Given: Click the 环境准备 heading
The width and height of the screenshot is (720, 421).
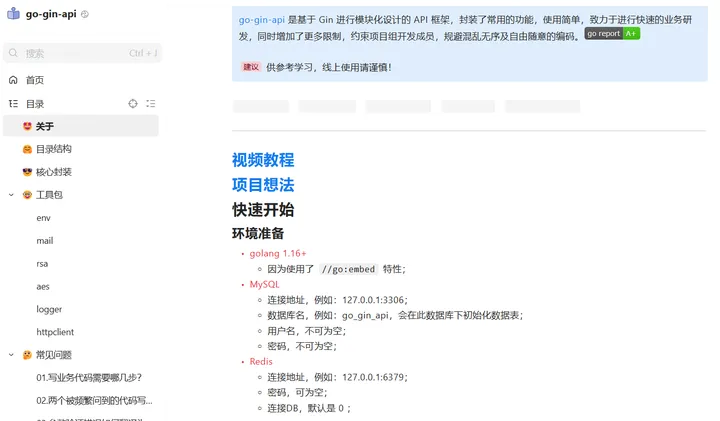Looking at the screenshot, I should (258, 234).
